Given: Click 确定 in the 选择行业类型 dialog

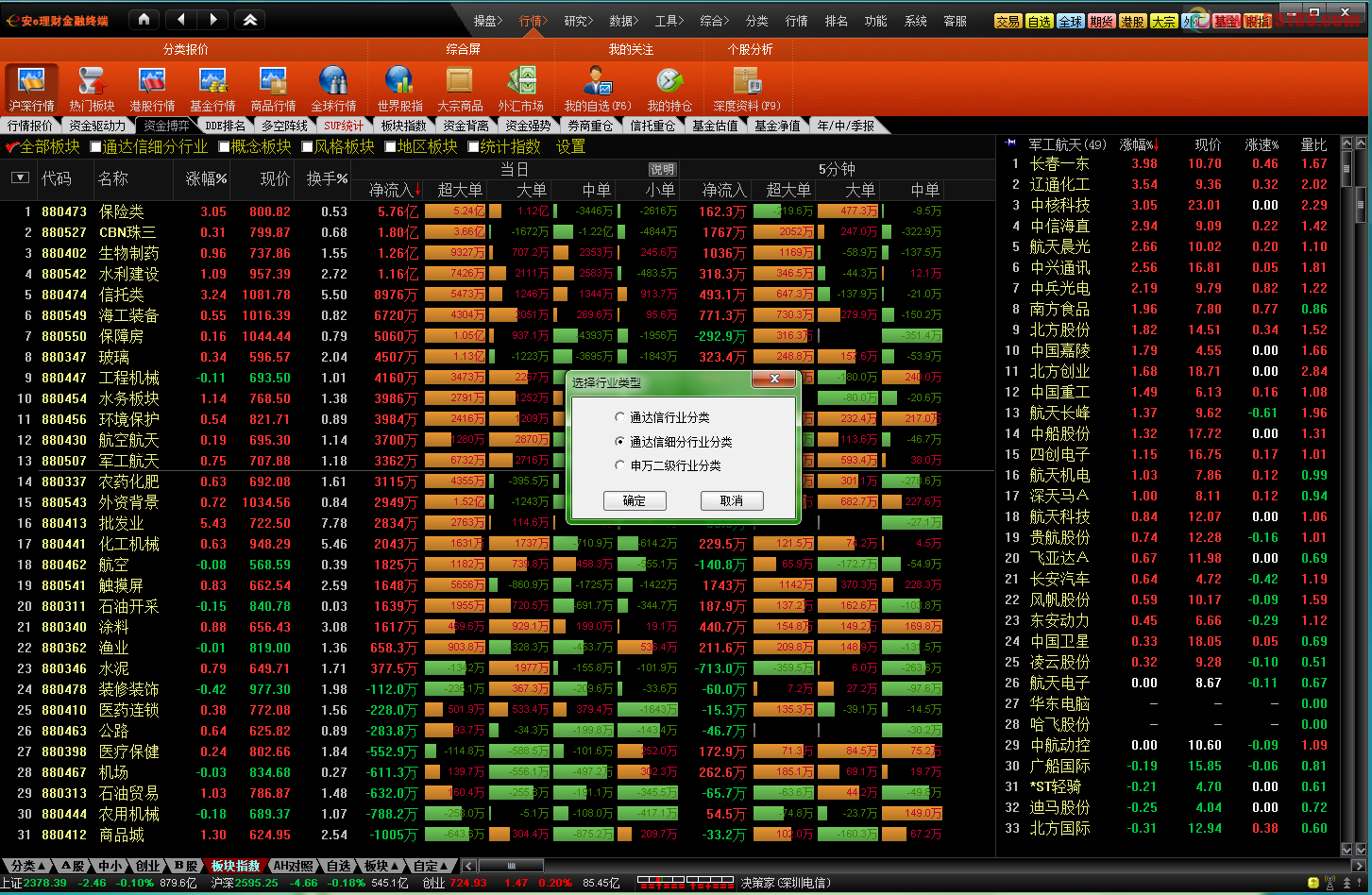Looking at the screenshot, I should (635, 500).
